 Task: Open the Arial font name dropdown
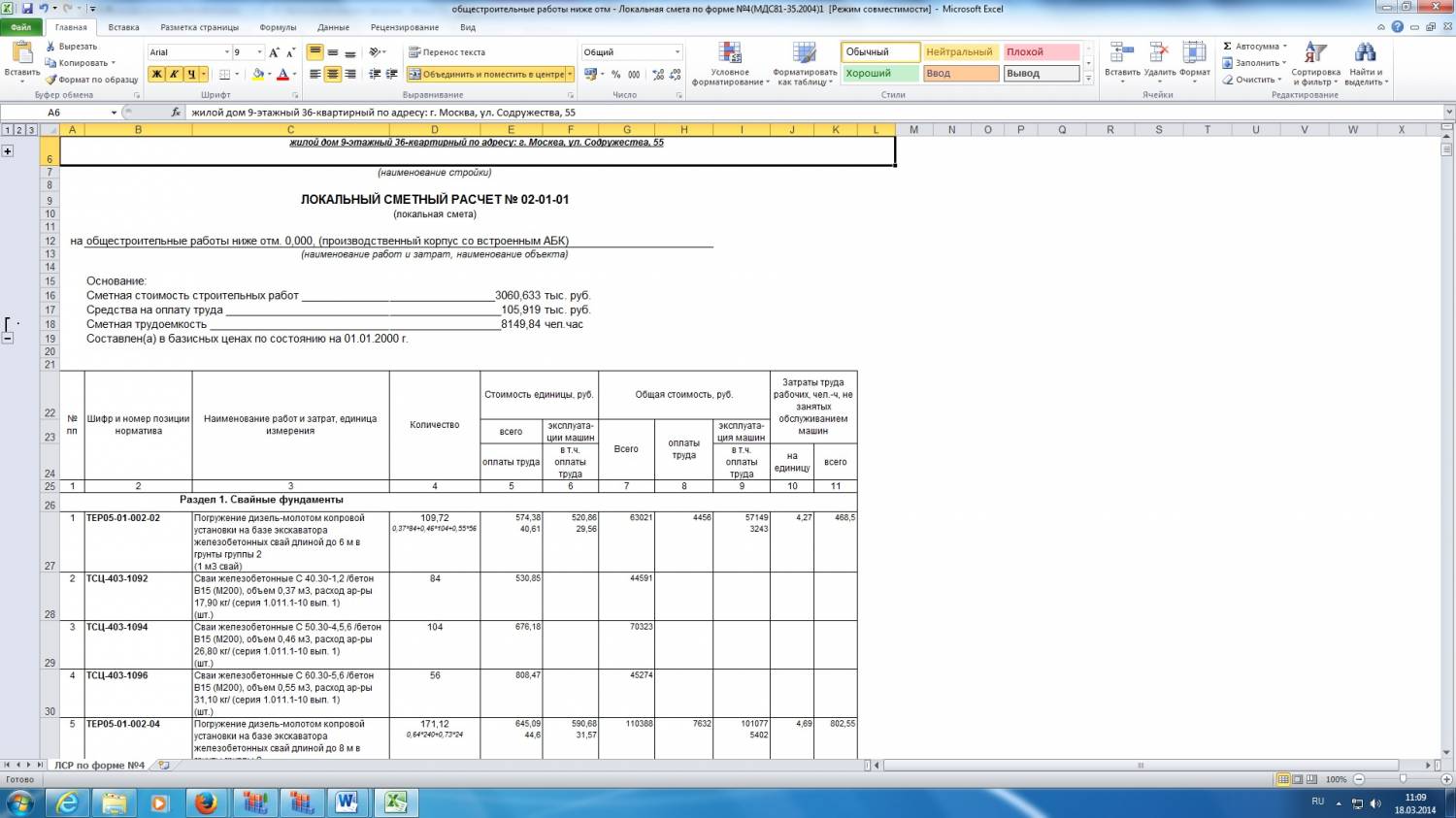click(x=226, y=52)
